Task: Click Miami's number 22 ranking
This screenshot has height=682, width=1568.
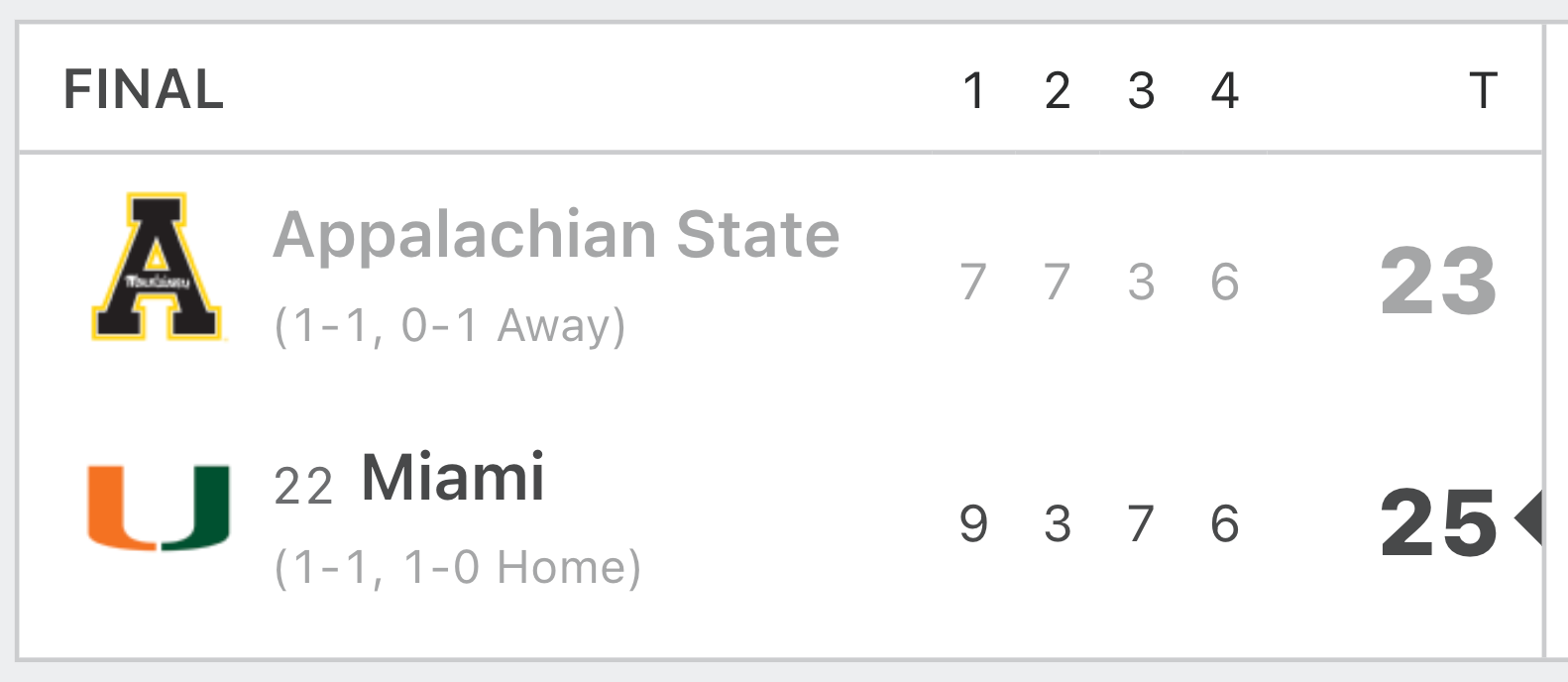Action: click(303, 487)
